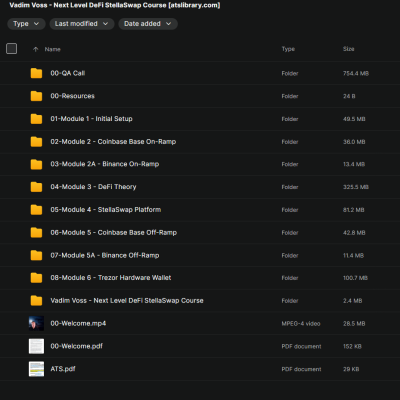Open the 00-Welcome.mp4 video thumbnail
The image size is (400, 400).
[x=36, y=323]
